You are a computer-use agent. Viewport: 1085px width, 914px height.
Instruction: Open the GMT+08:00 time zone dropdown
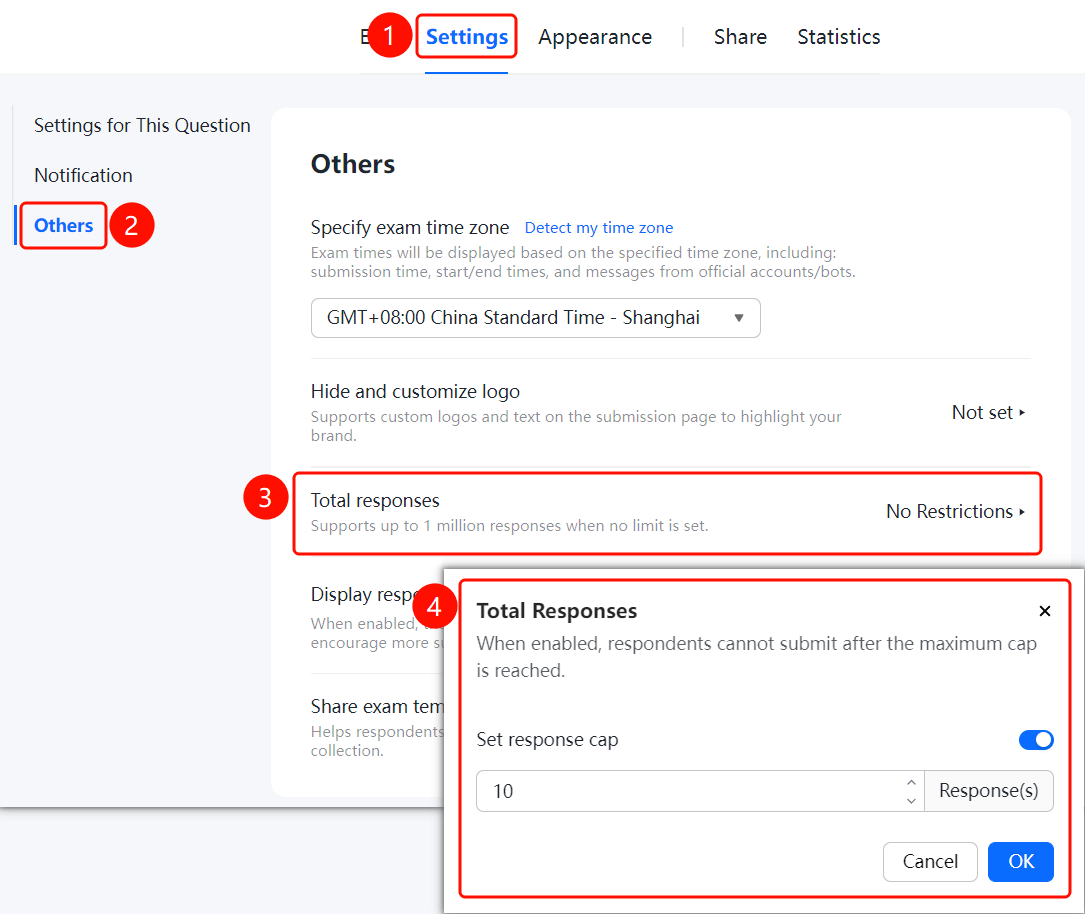tap(536, 318)
